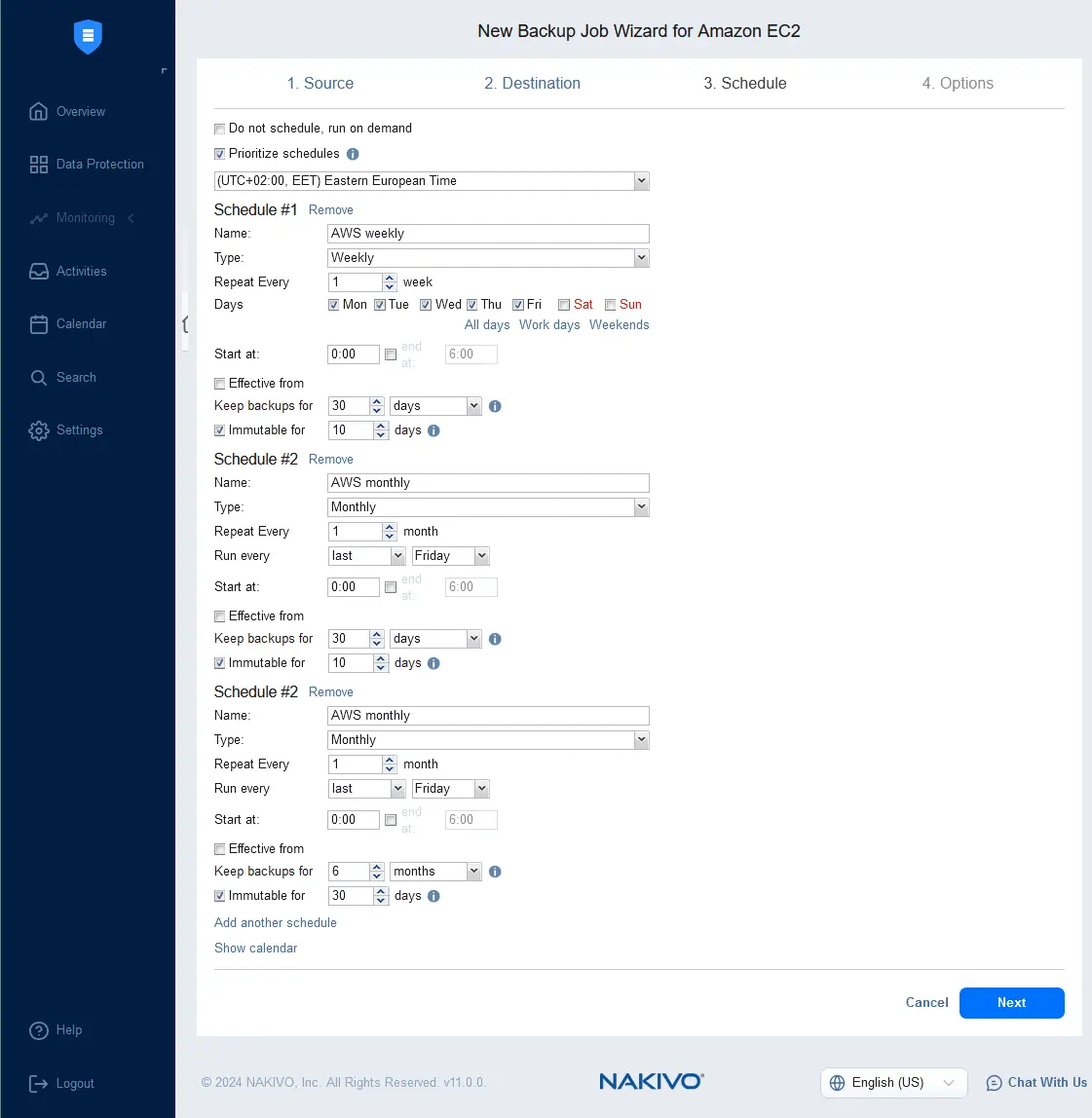1092x1118 pixels.
Task: Open the time zone dropdown
Action: (x=432, y=181)
